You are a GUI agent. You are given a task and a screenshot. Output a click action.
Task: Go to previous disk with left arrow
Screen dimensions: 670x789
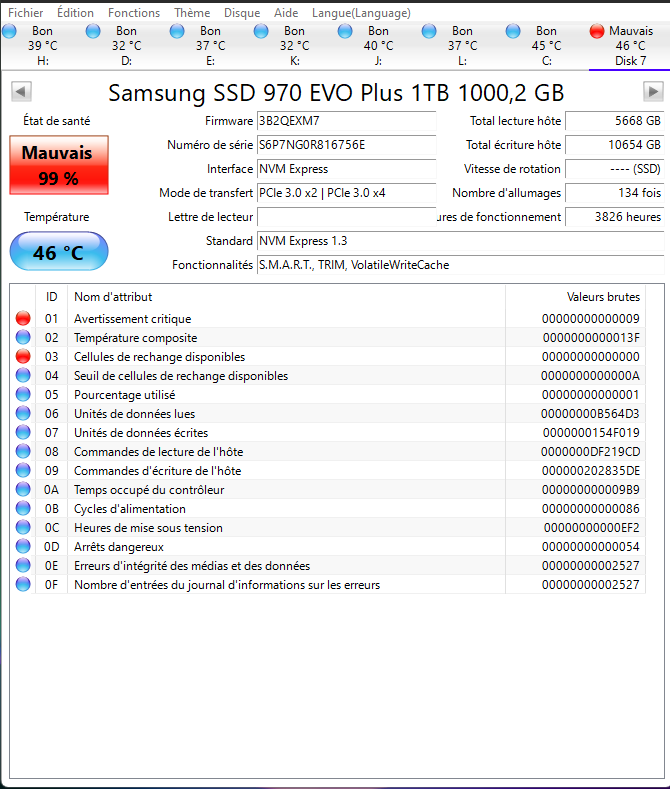[21, 92]
